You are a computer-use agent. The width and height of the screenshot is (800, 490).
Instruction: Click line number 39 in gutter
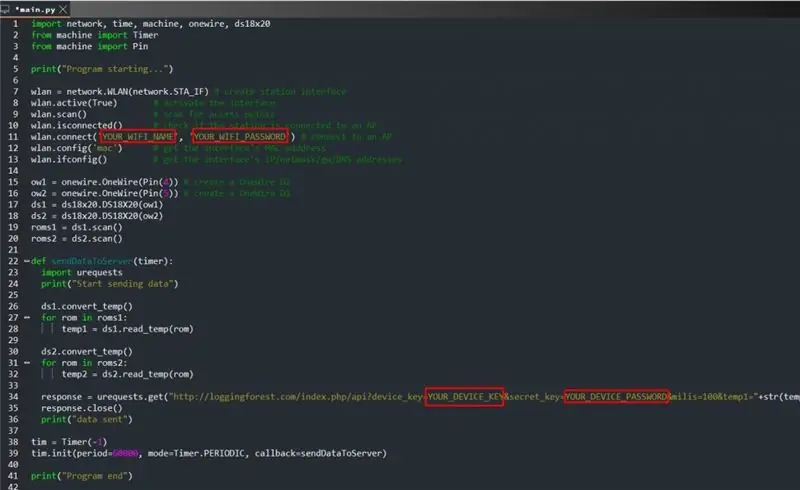click(13, 453)
